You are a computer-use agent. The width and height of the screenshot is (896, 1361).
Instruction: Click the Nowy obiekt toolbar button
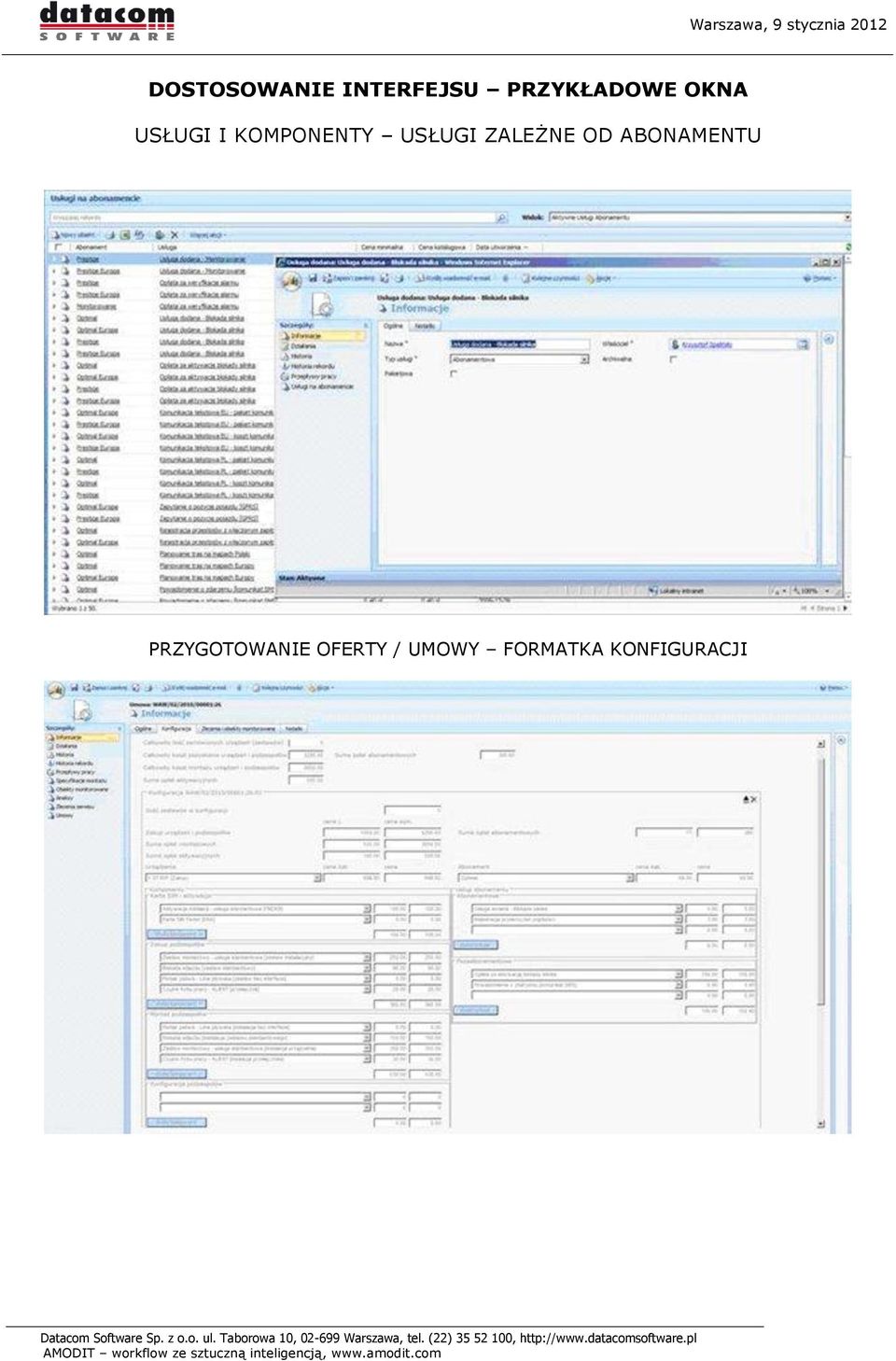tap(75, 235)
